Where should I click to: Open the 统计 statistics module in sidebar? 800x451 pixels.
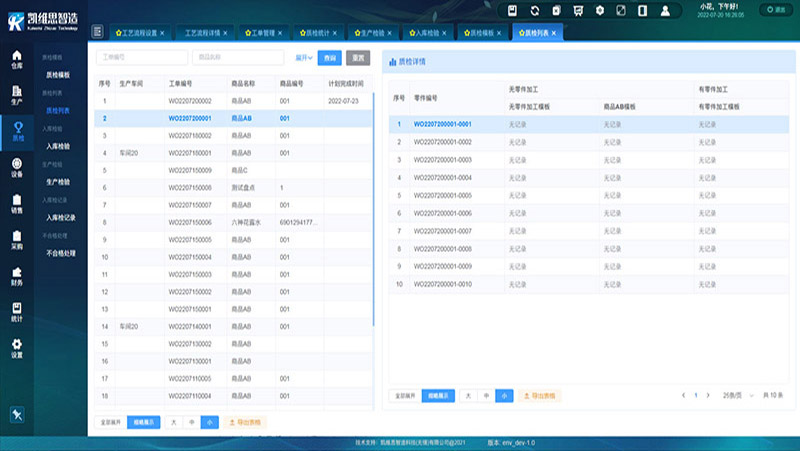(17, 312)
